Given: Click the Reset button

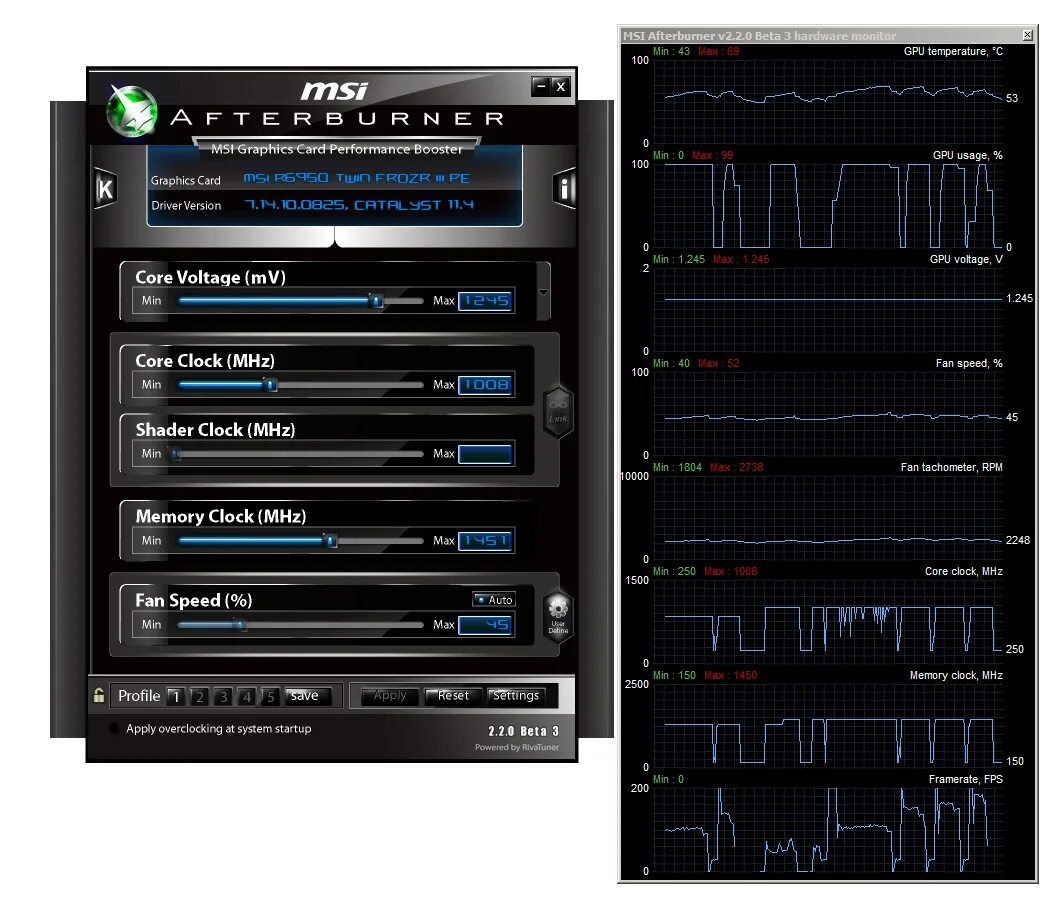Looking at the screenshot, I should tap(453, 696).
